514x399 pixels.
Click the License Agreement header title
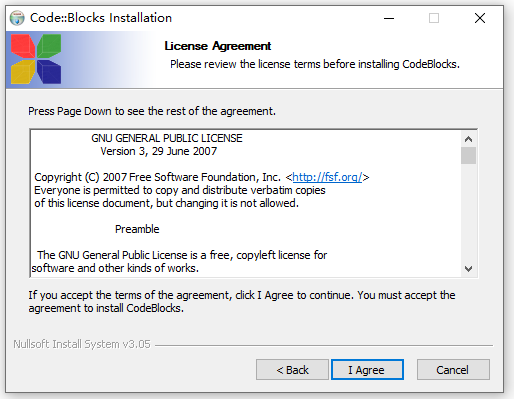pyautogui.click(x=218, y=46)
